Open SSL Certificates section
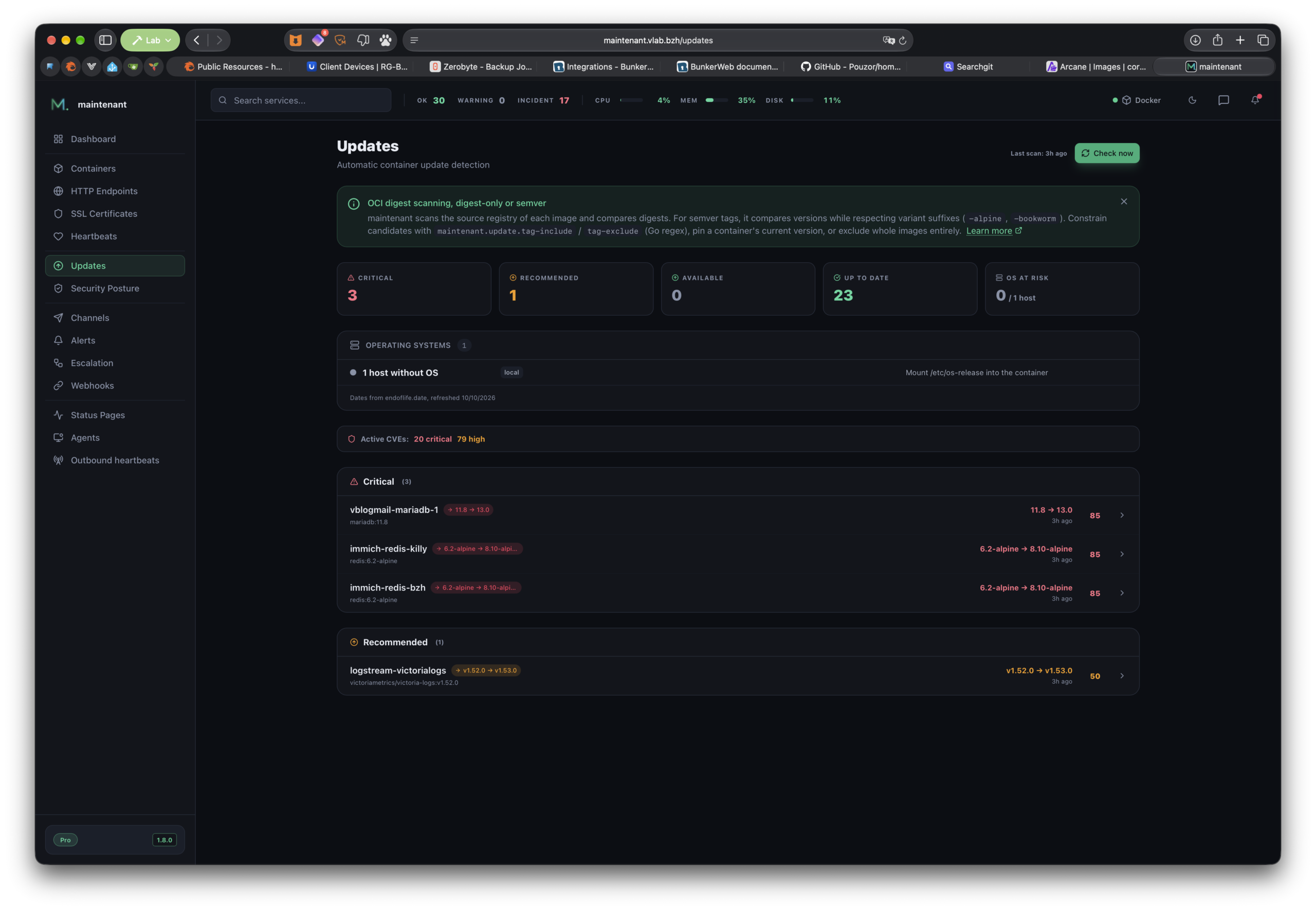The image size is (1316, 911). click(x=115, y=213)
